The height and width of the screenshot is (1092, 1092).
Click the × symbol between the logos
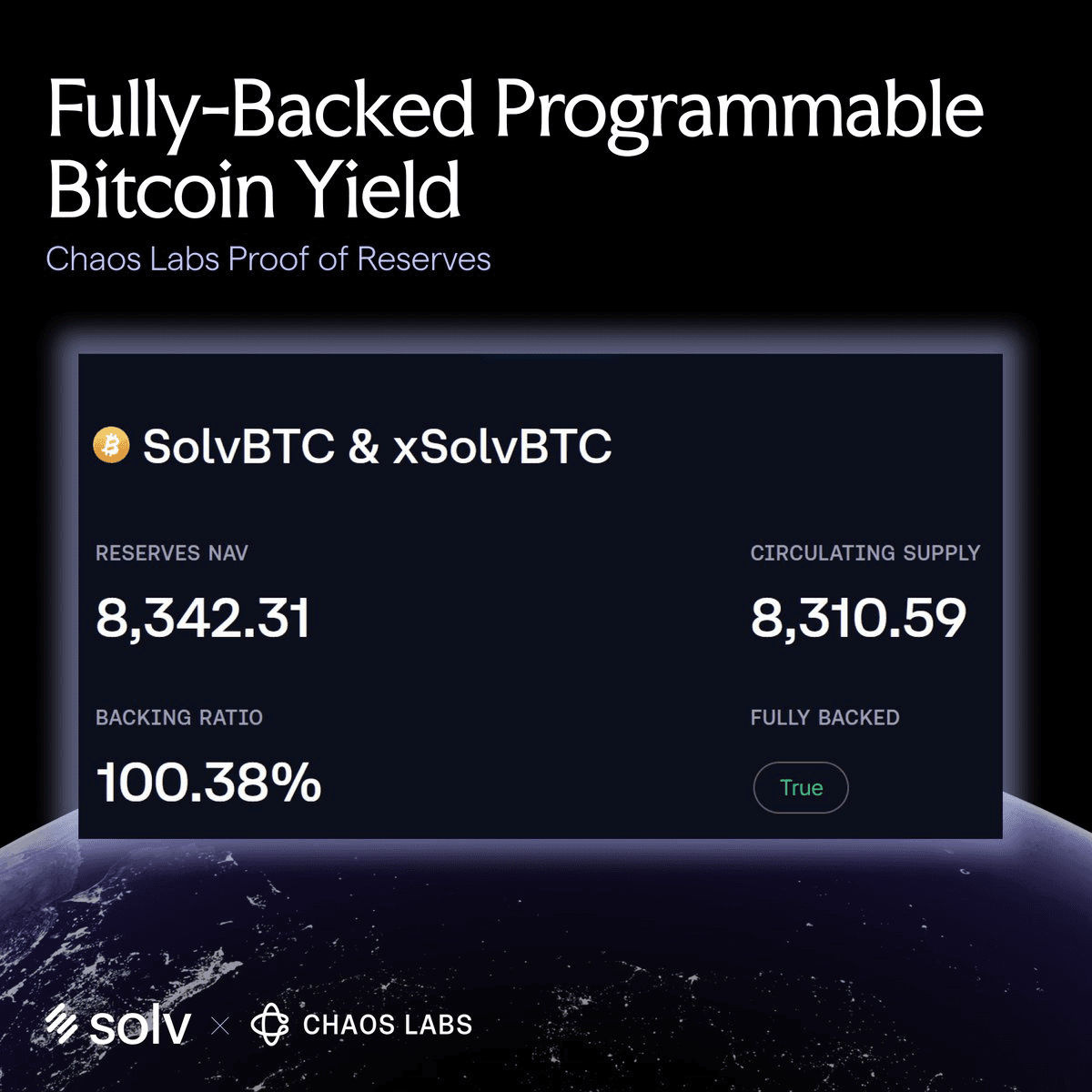[x=220, y=1026]
